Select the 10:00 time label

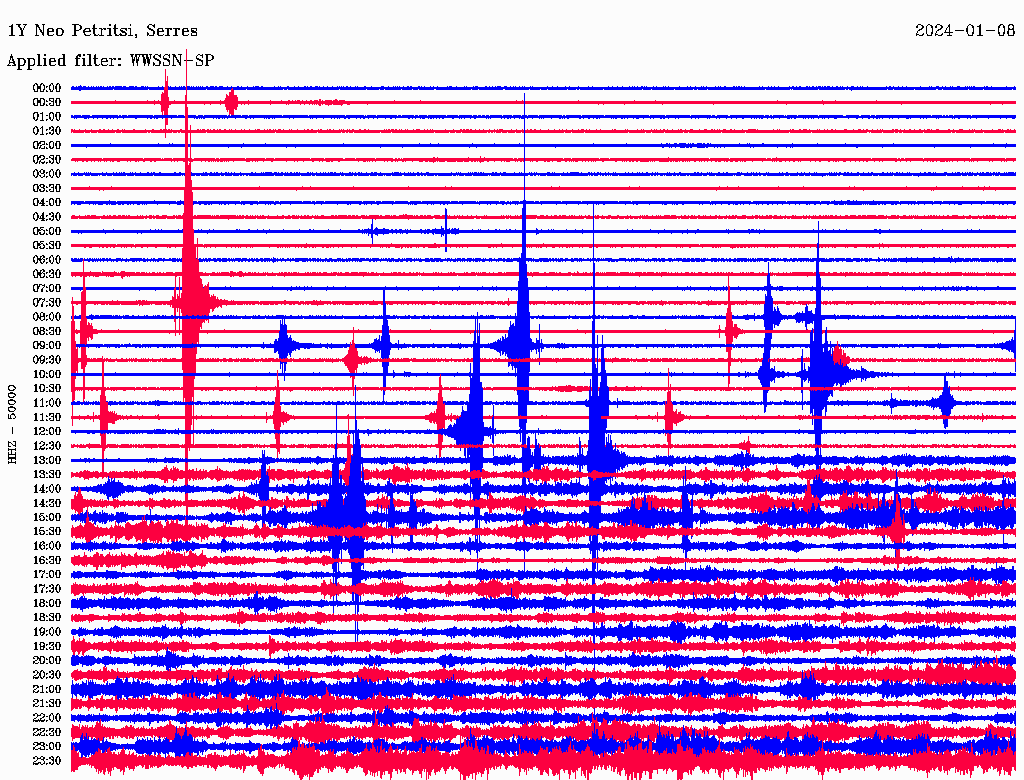(x=47, y=374)
